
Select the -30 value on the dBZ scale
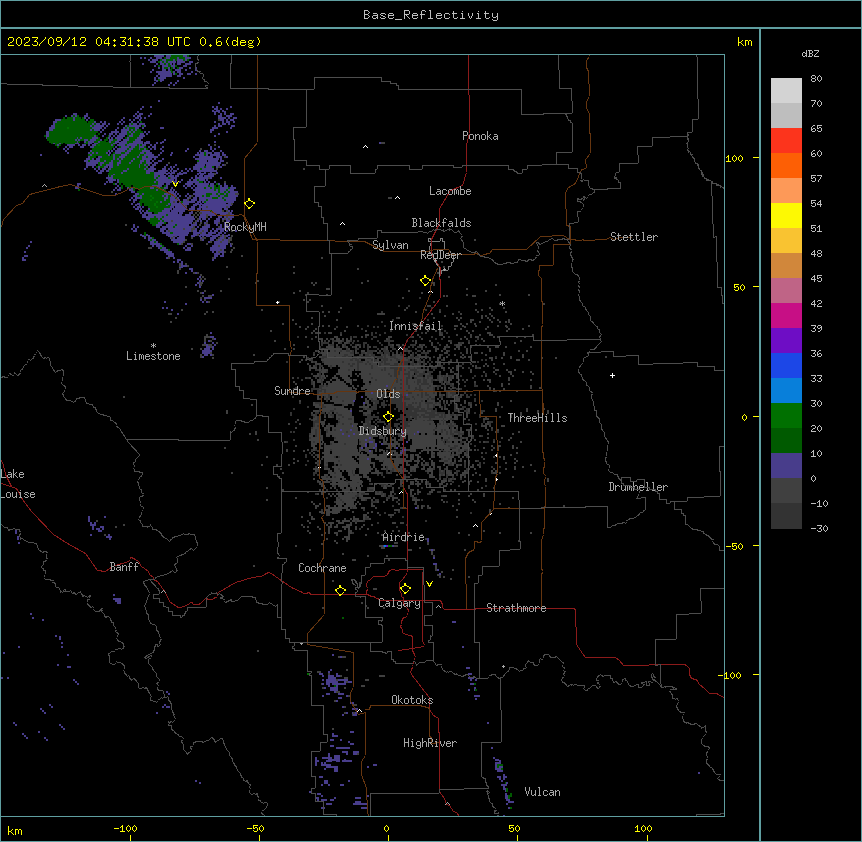[x=819, y=529]
